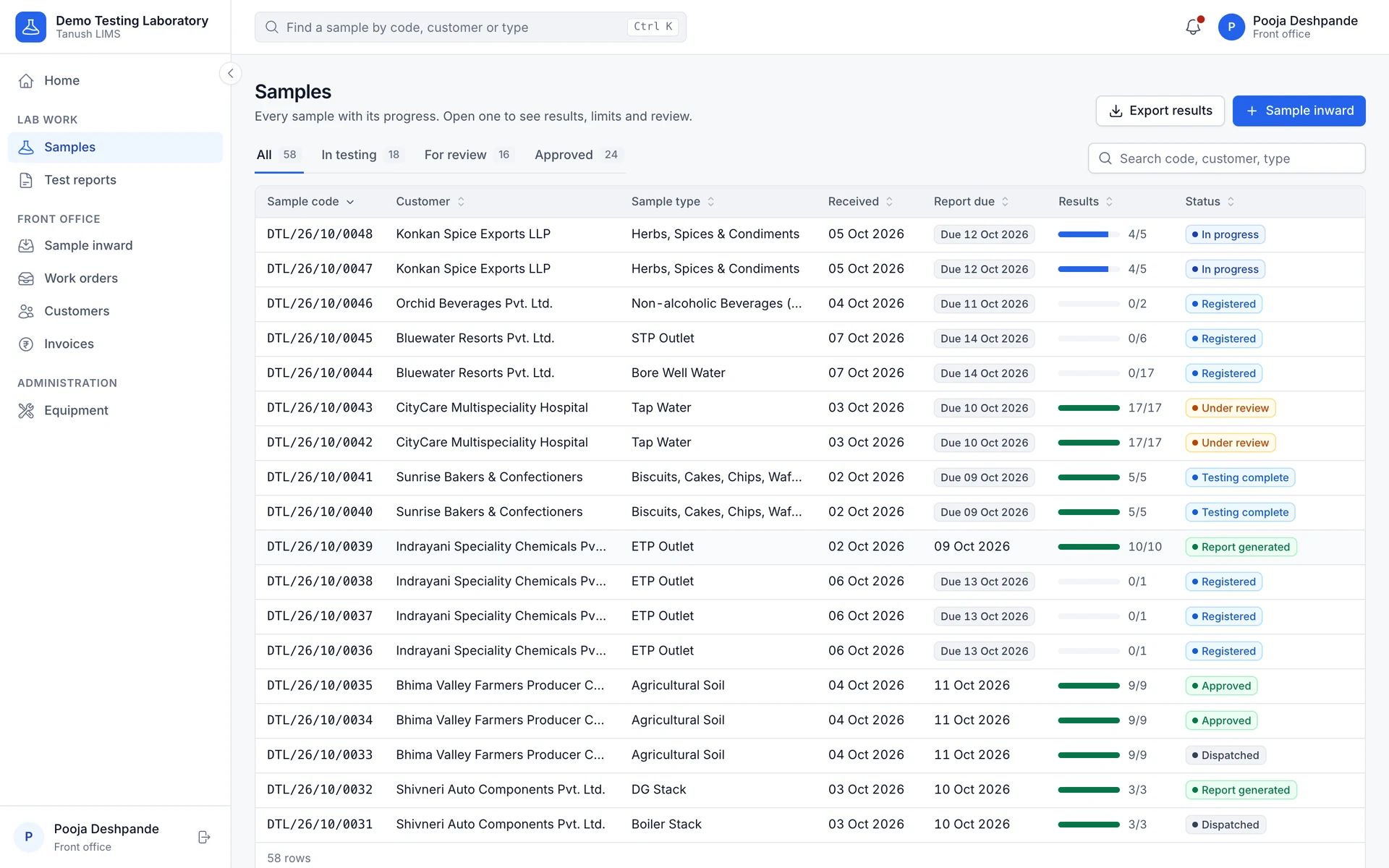The height and width of the screenshot is (868, 1389).
Task: Click the plus icon on Sample inward button
Action: coord(1252,111)
